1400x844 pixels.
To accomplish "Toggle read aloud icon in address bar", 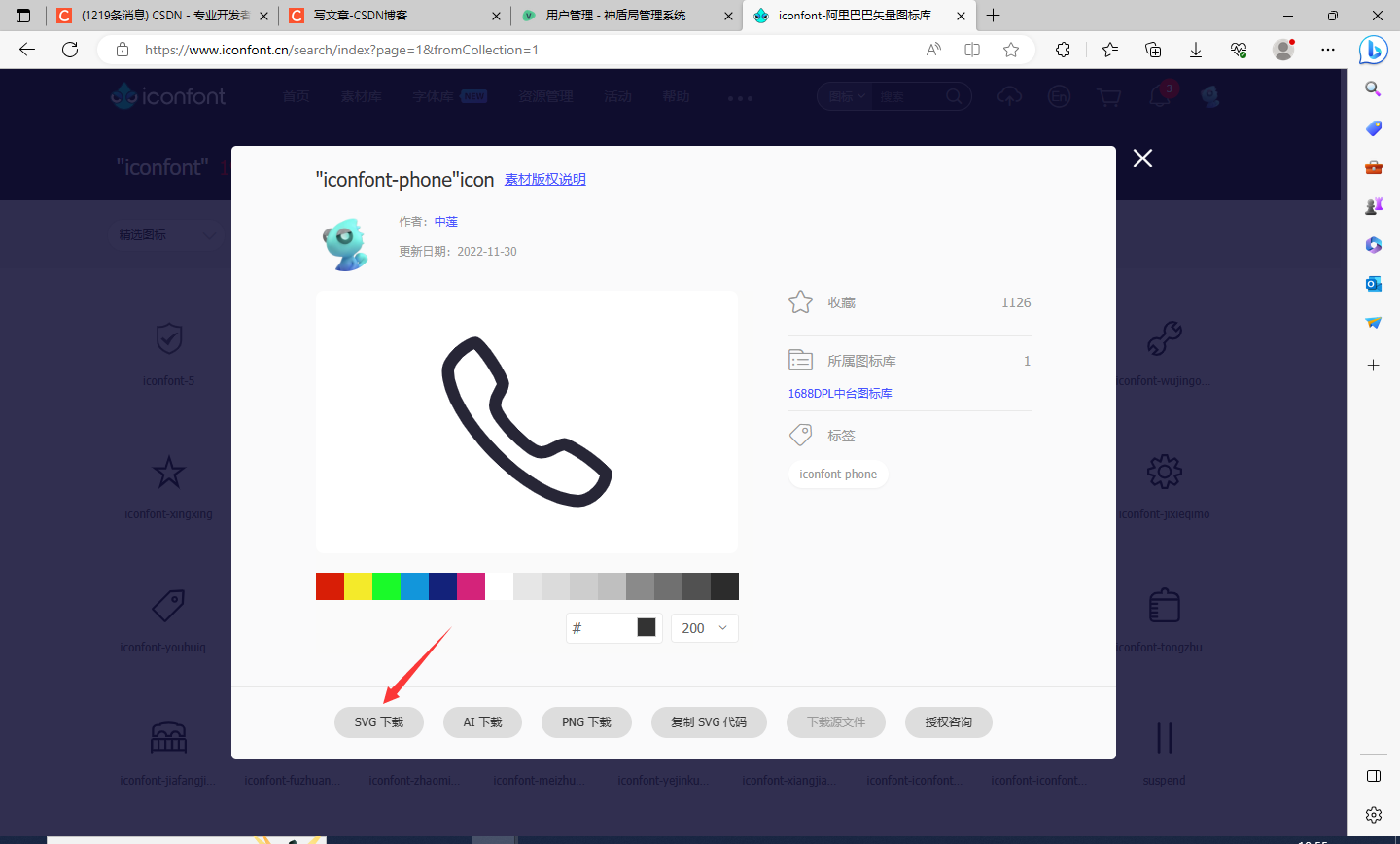I will pyautogui.click(x=933, y=50).
